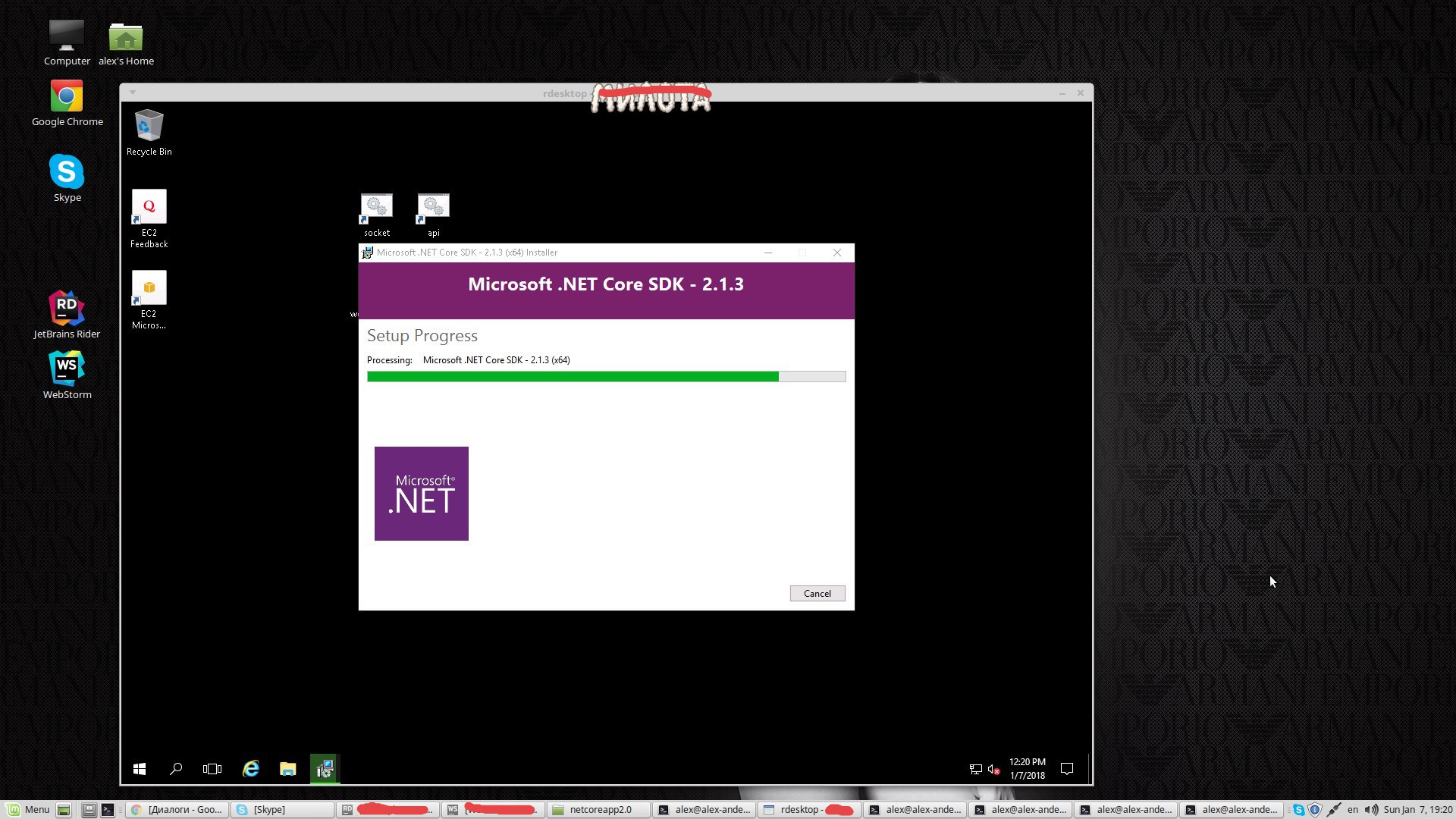Close the rdesktop window
1456x819 pixels.
click(x=1081, y=93)
